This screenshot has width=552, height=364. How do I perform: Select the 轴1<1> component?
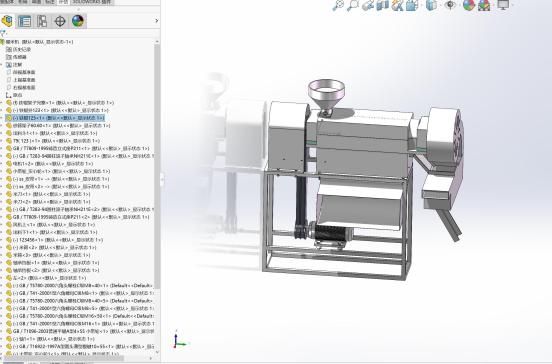pyautogui.click(x=50, y=339)
